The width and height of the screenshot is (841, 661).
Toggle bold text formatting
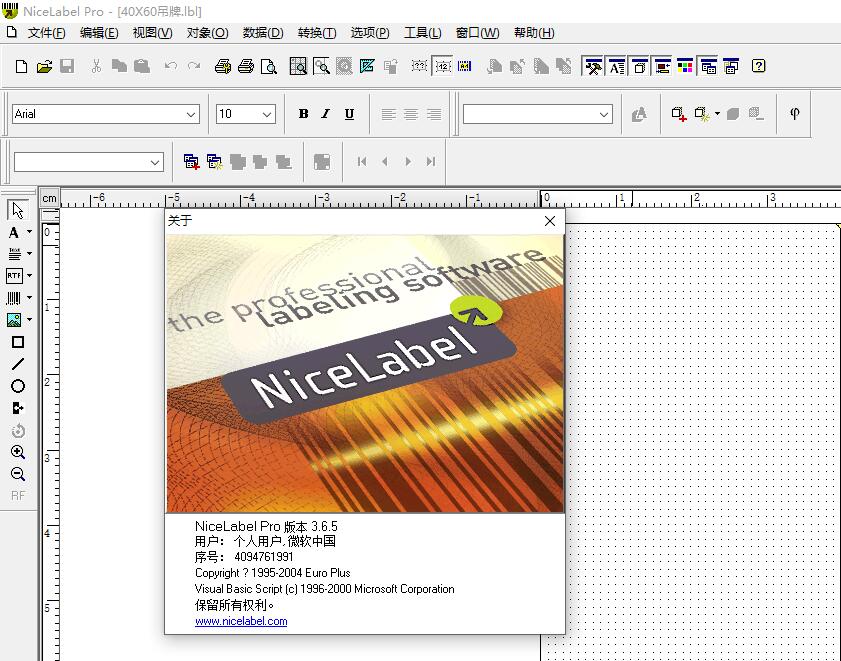pyautogui.click(x=303, y=113)
